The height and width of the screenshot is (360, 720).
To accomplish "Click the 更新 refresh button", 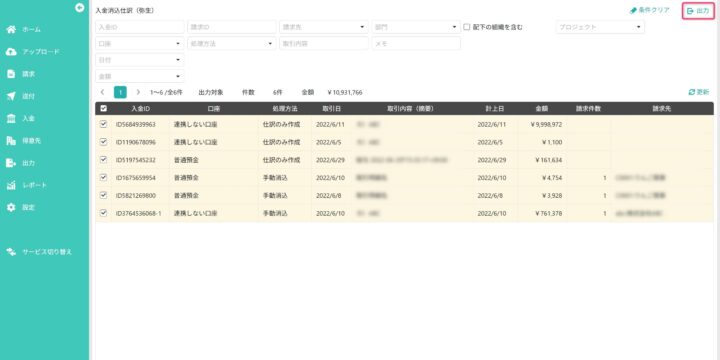I will point(699,92).
